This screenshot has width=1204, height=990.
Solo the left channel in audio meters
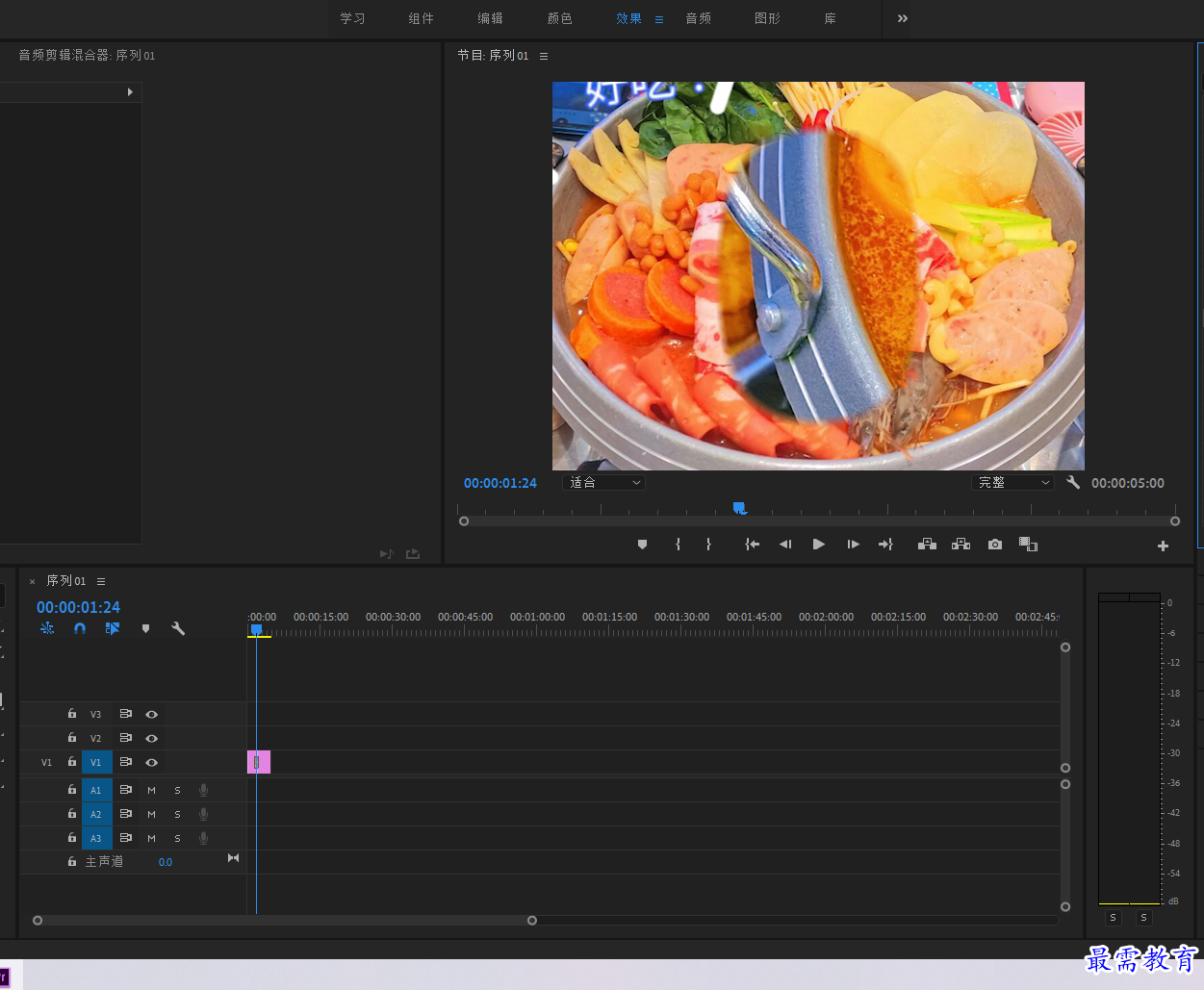[x=1113, y=918]
